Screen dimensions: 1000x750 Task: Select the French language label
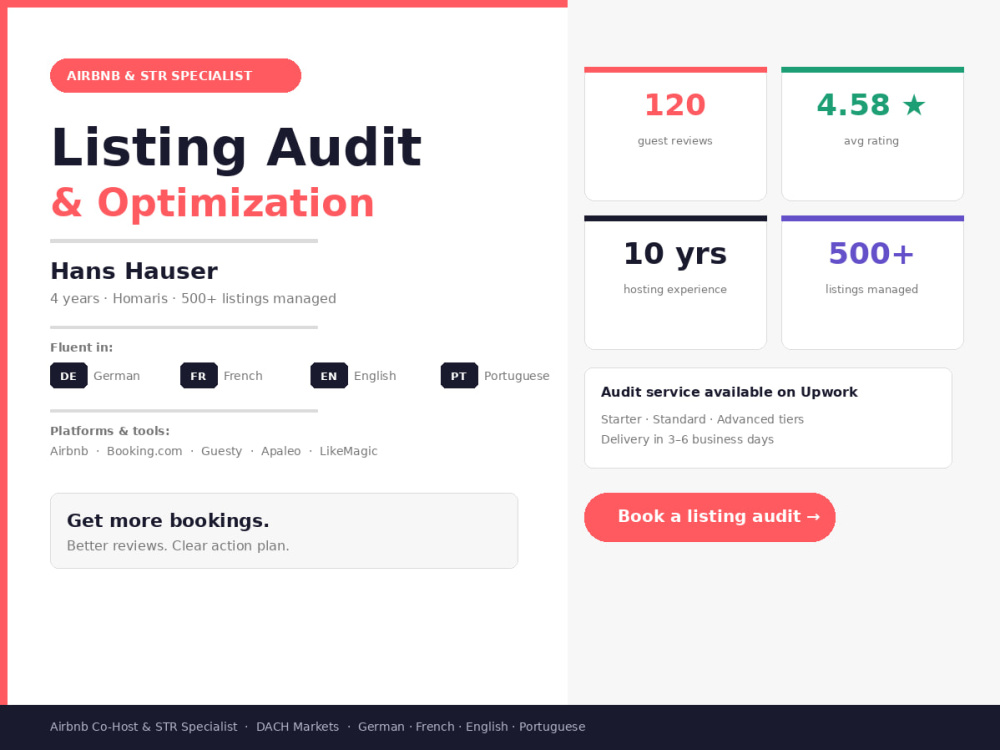[x=243, y=376]
